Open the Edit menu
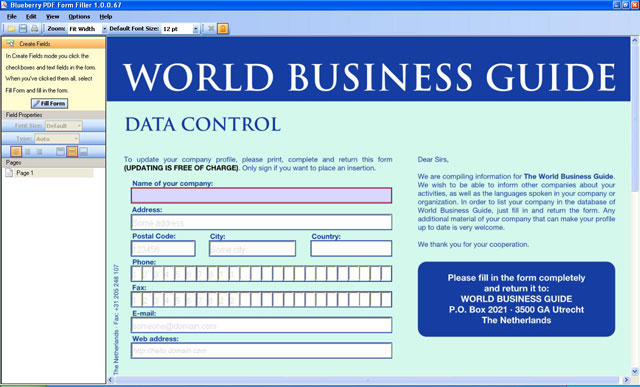The height and width of the screenshot is (387, 640). click(x=31, y=17)
